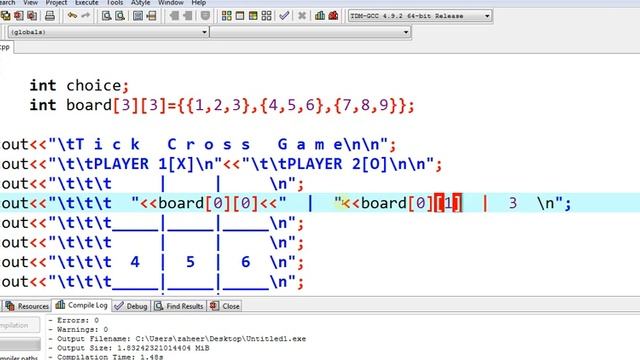Run the program with the window icon
Screen dimensions: 640x360
pyautogui.click(x=240, y=16)
